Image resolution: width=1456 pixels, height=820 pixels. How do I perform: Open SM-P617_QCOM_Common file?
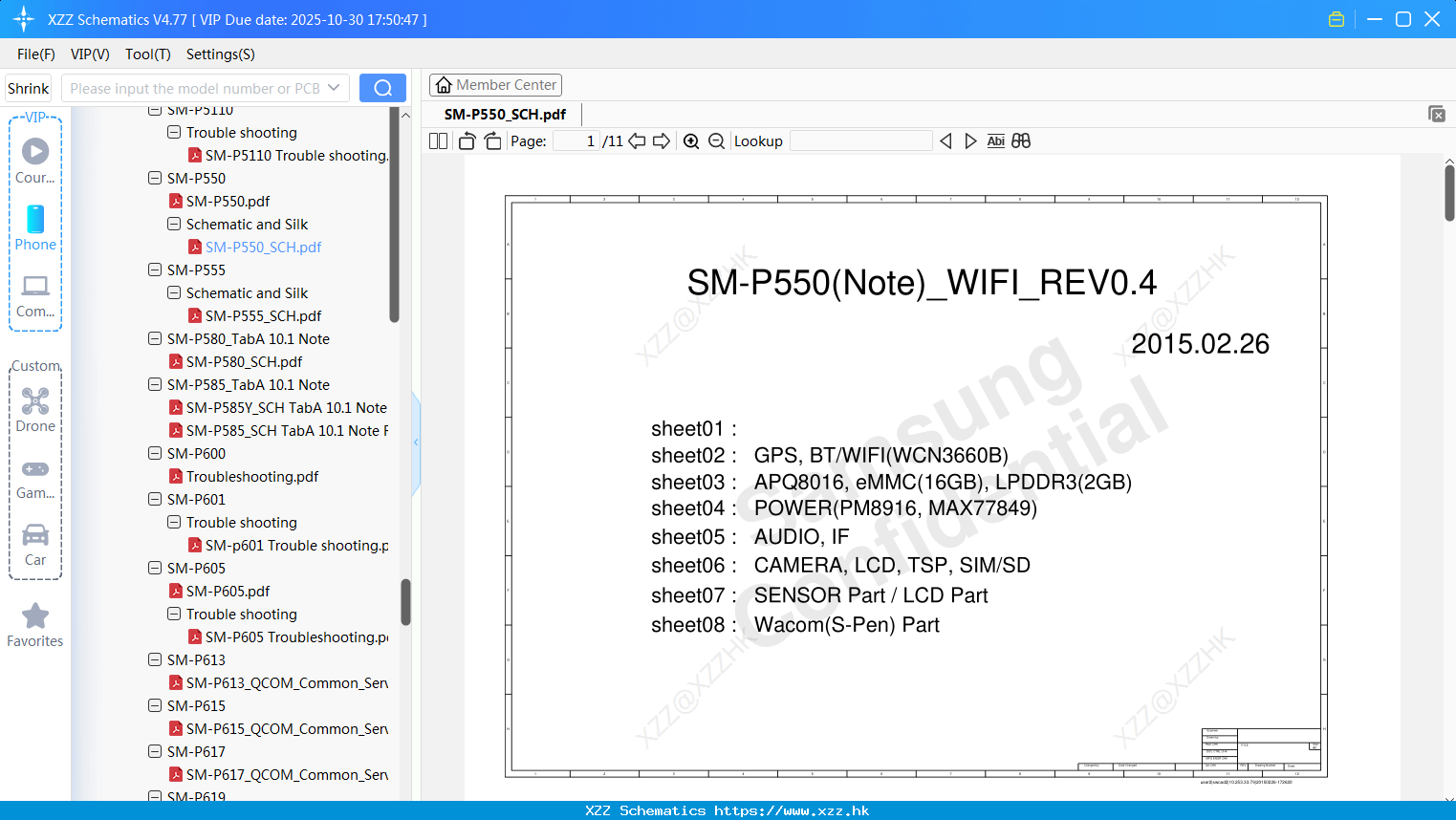coord(287,774)
